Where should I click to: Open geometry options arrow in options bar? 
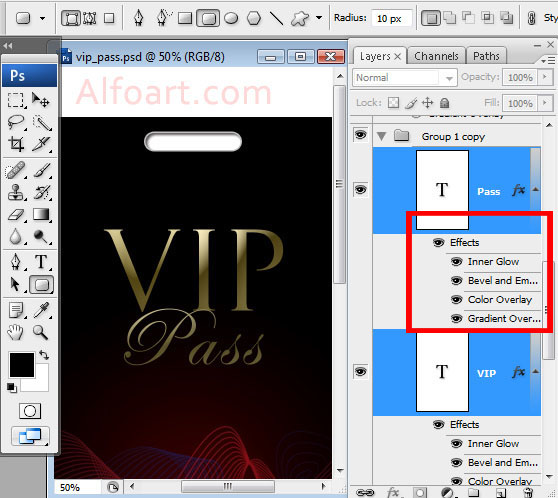[319, 17]
